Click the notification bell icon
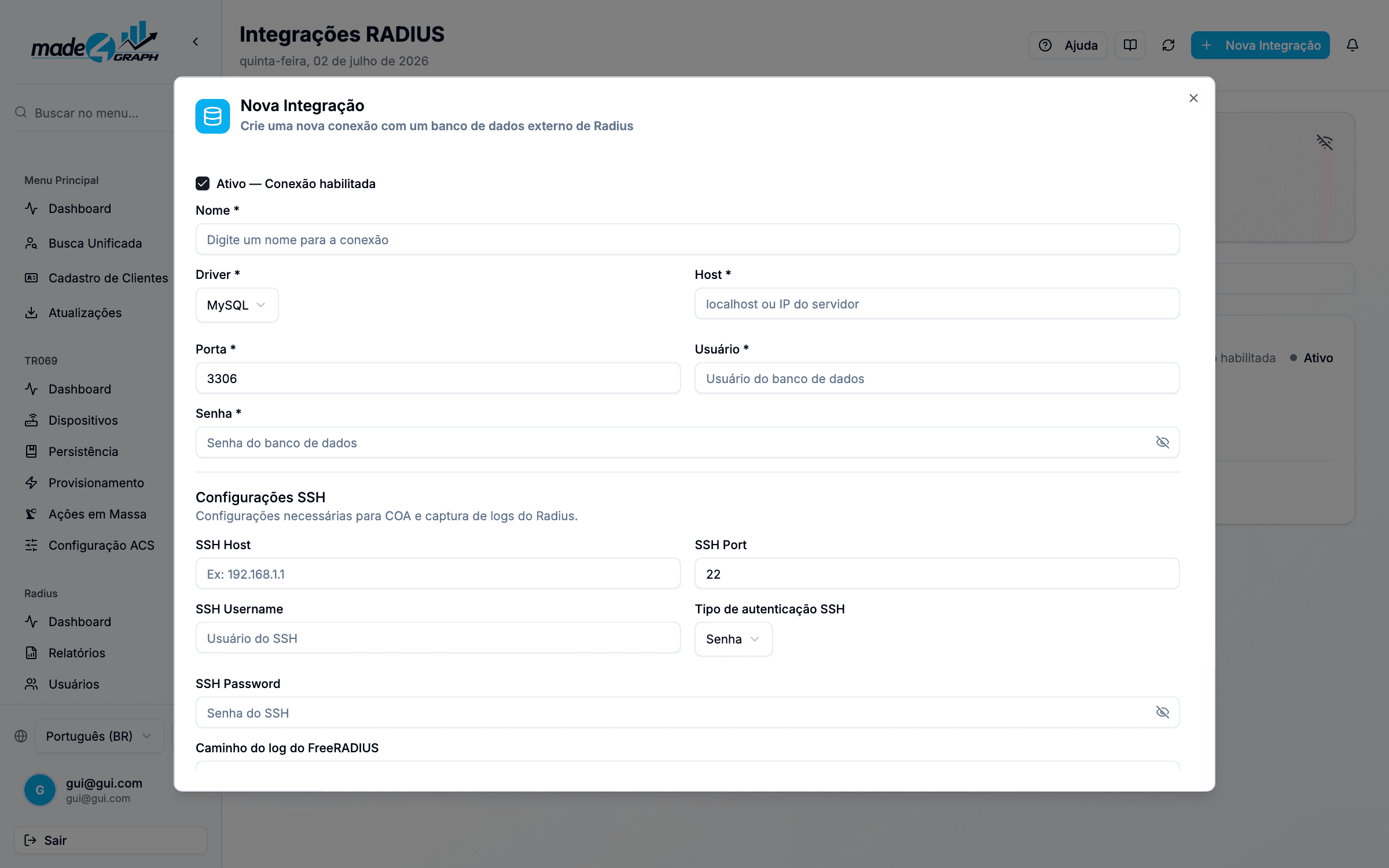Screen dimensions: 1389x868 point(1352,45)
